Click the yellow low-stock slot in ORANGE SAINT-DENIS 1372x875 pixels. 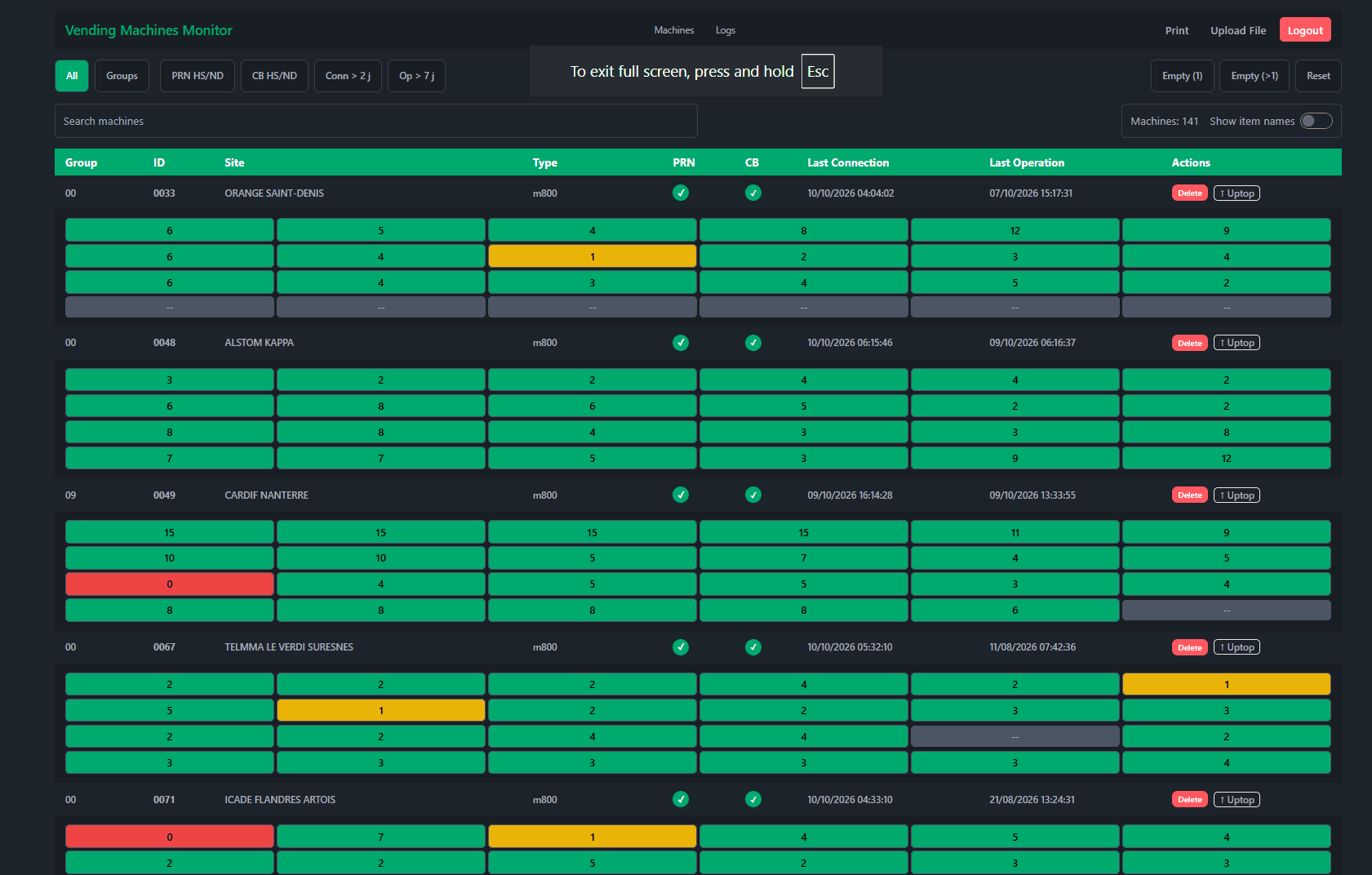pos(593,256)
